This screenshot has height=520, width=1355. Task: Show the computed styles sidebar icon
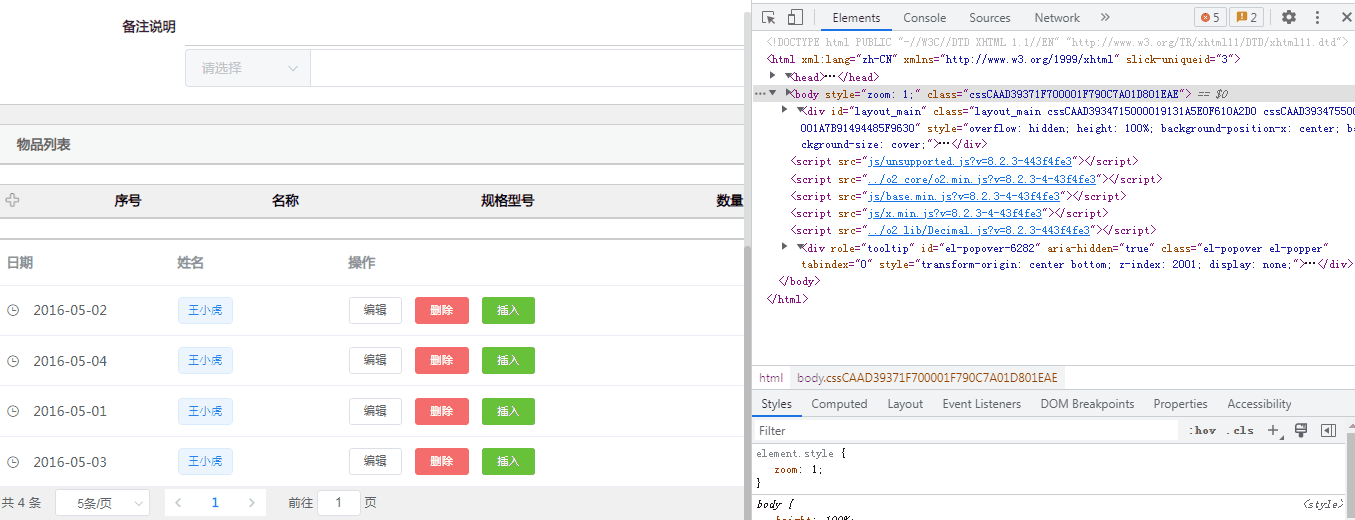click(x=1328, y=431)
